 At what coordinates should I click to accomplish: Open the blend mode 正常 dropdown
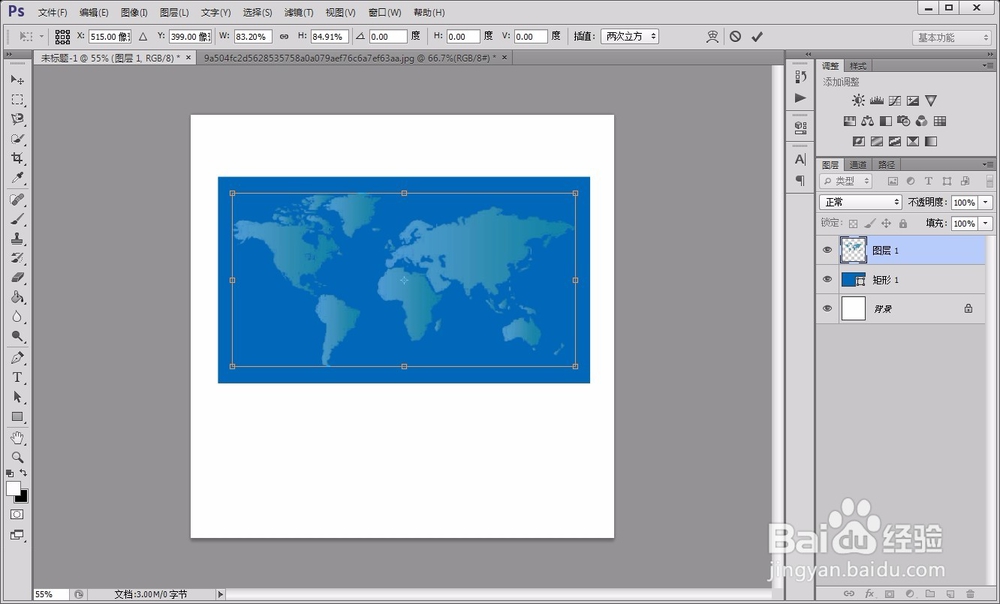point(861,202)
